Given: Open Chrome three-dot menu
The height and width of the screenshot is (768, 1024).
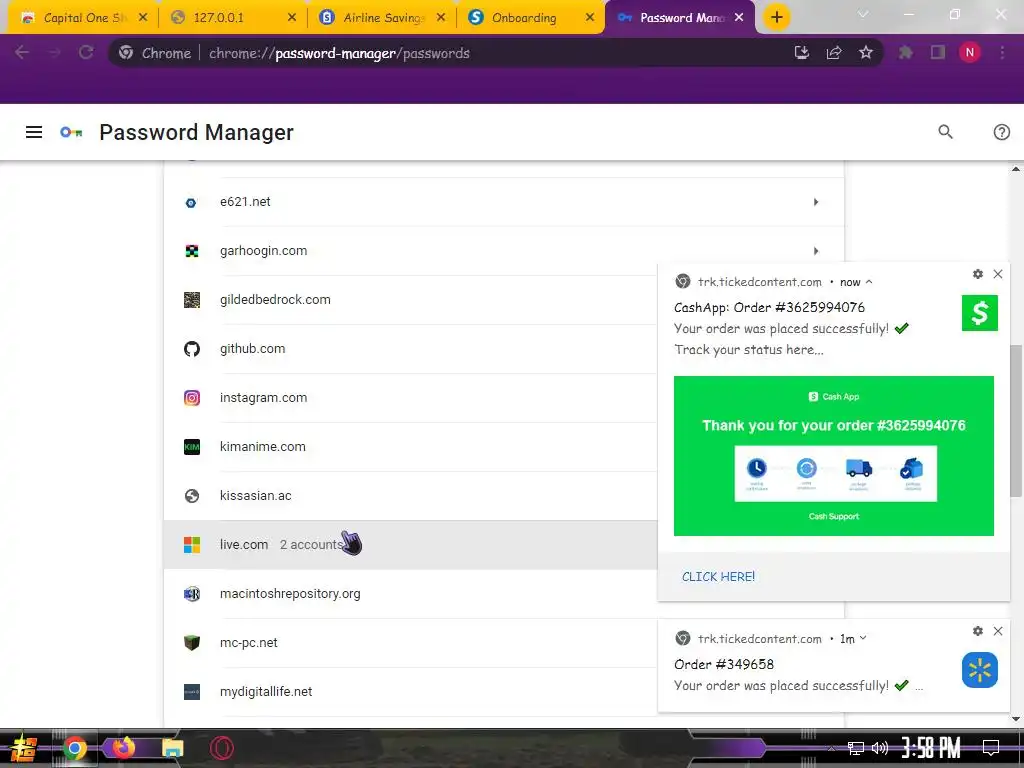Looking at the screenshot, I should tap(1002, 52).
